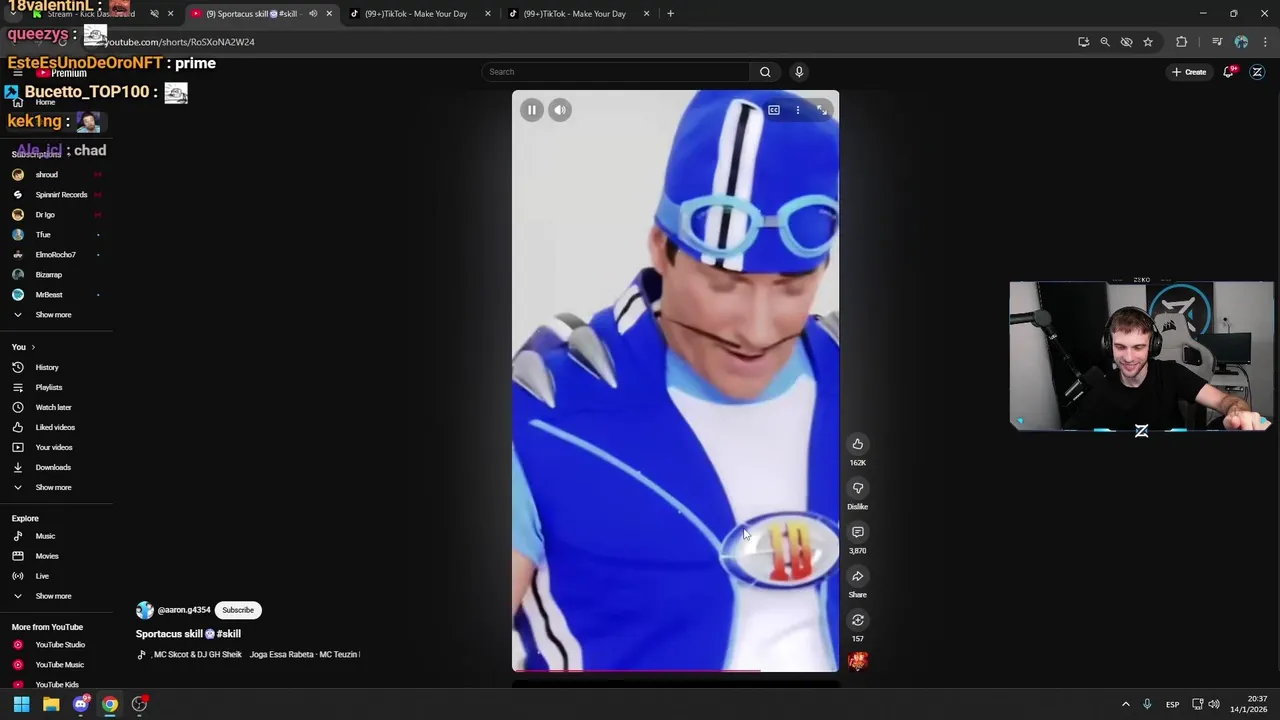The width and height of the screenshot is (1280, 720).
Task: Expand the You section chevron
Action: (33, 347)
